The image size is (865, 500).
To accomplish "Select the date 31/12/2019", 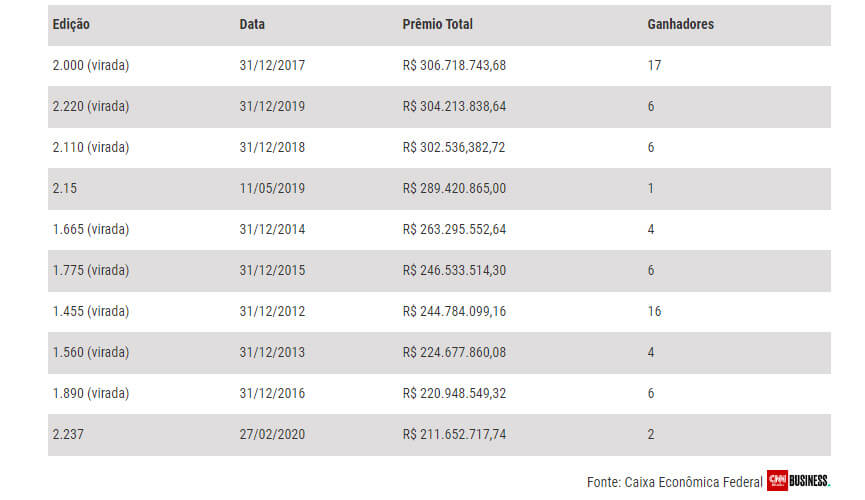I will [272, 106].
